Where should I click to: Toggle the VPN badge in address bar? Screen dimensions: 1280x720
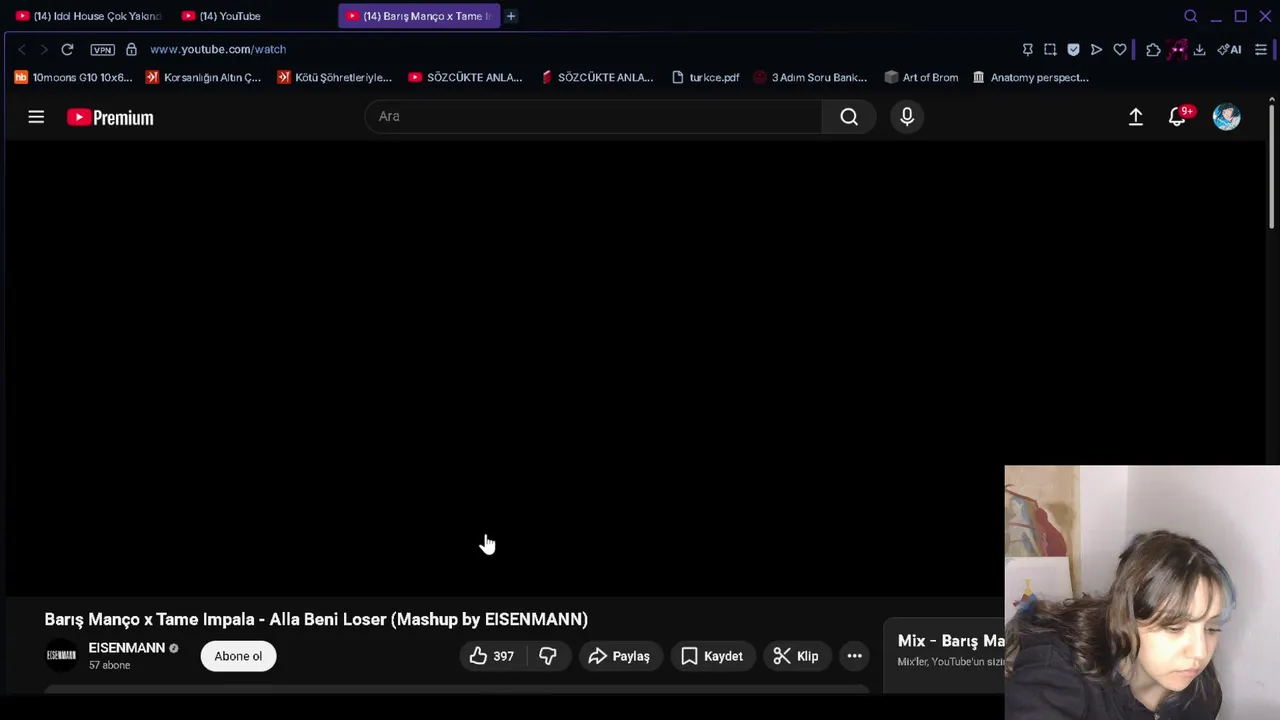pyautogui.click(x=102, y=49)
